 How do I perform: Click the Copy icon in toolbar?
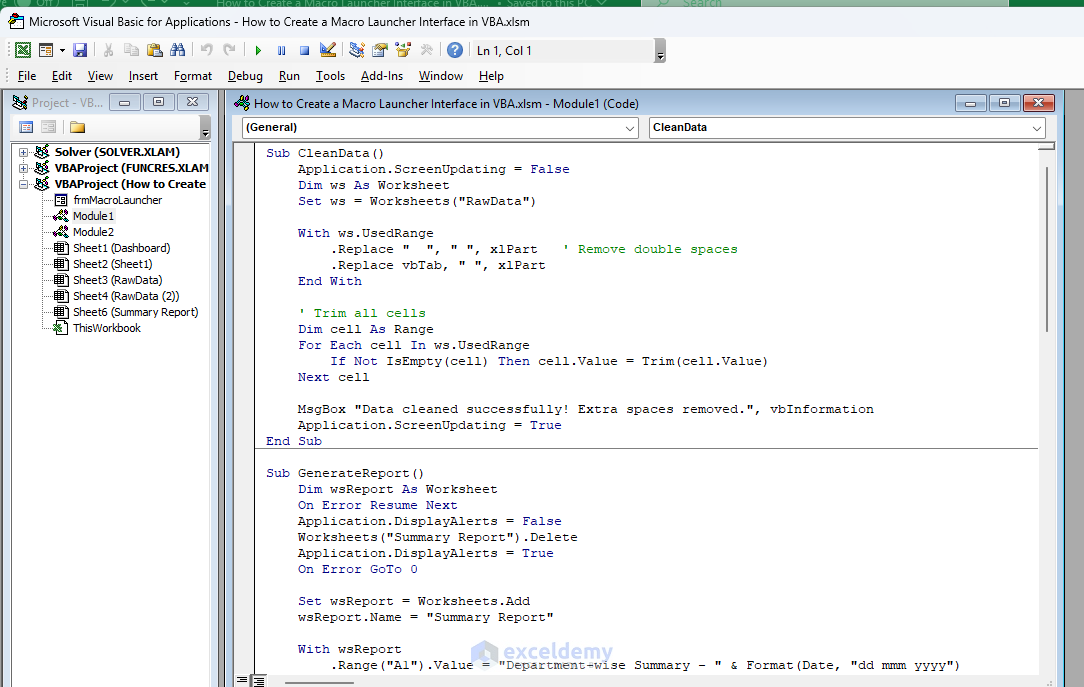point(131,50)
